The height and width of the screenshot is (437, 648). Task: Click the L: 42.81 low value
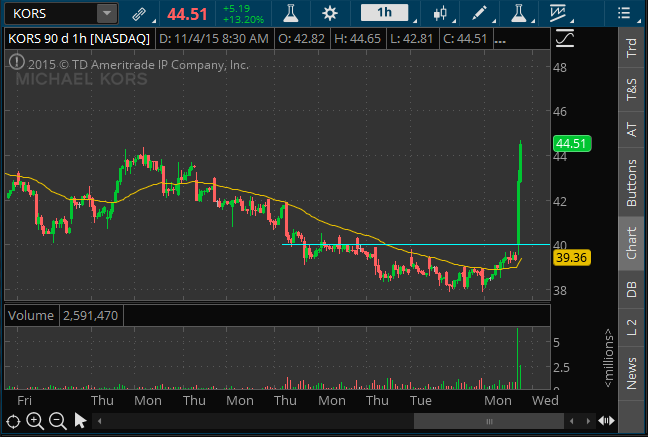pos(411,39)
